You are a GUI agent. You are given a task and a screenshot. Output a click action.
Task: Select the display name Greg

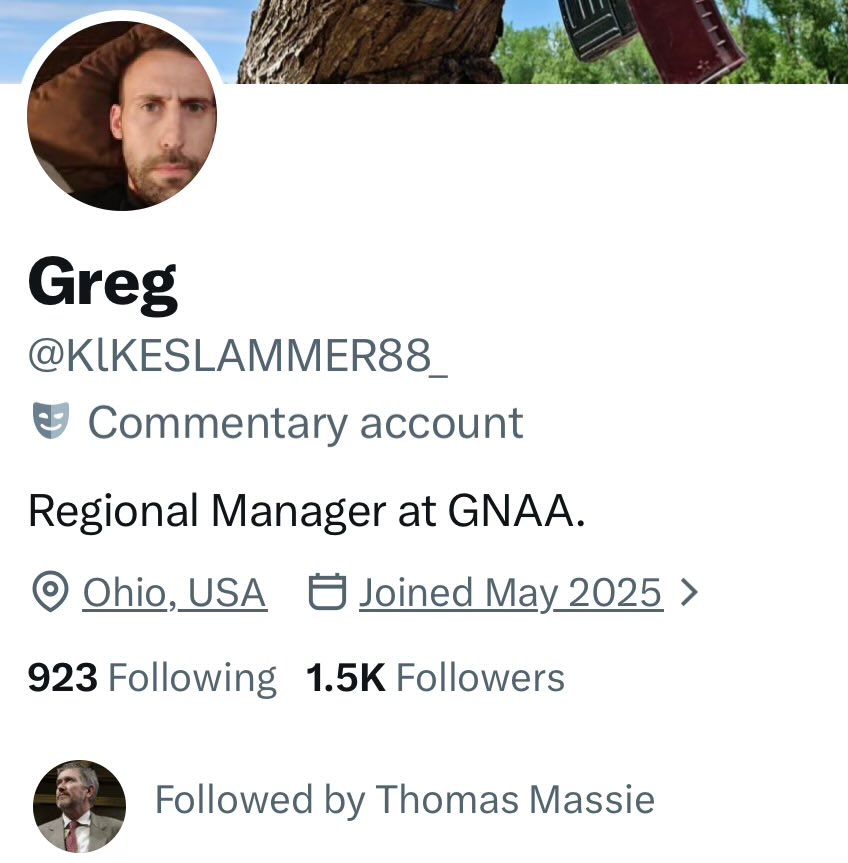tap(103, 286)
